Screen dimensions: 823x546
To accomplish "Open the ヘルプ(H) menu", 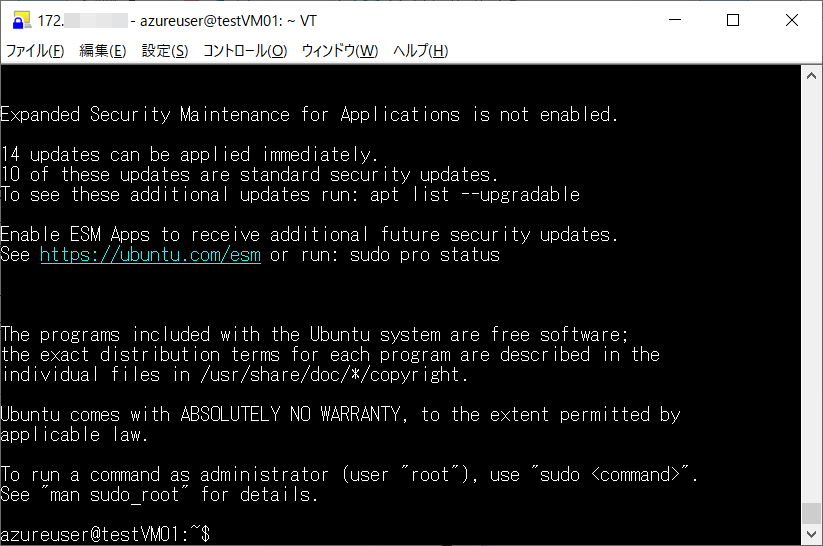I will (420, 51).
